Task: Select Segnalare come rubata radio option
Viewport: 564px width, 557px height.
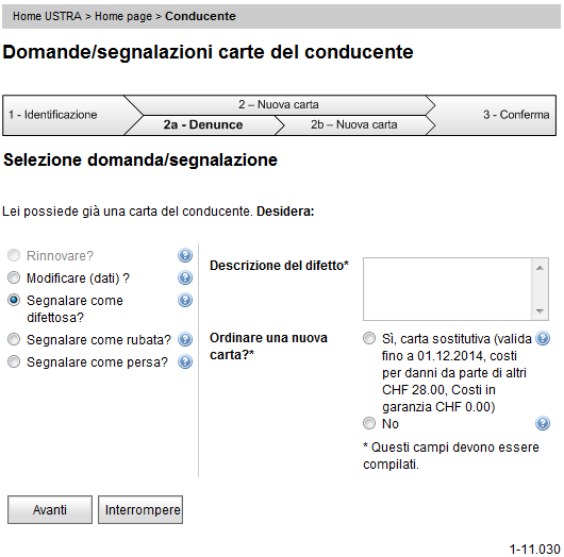Action: coord(14,339)
